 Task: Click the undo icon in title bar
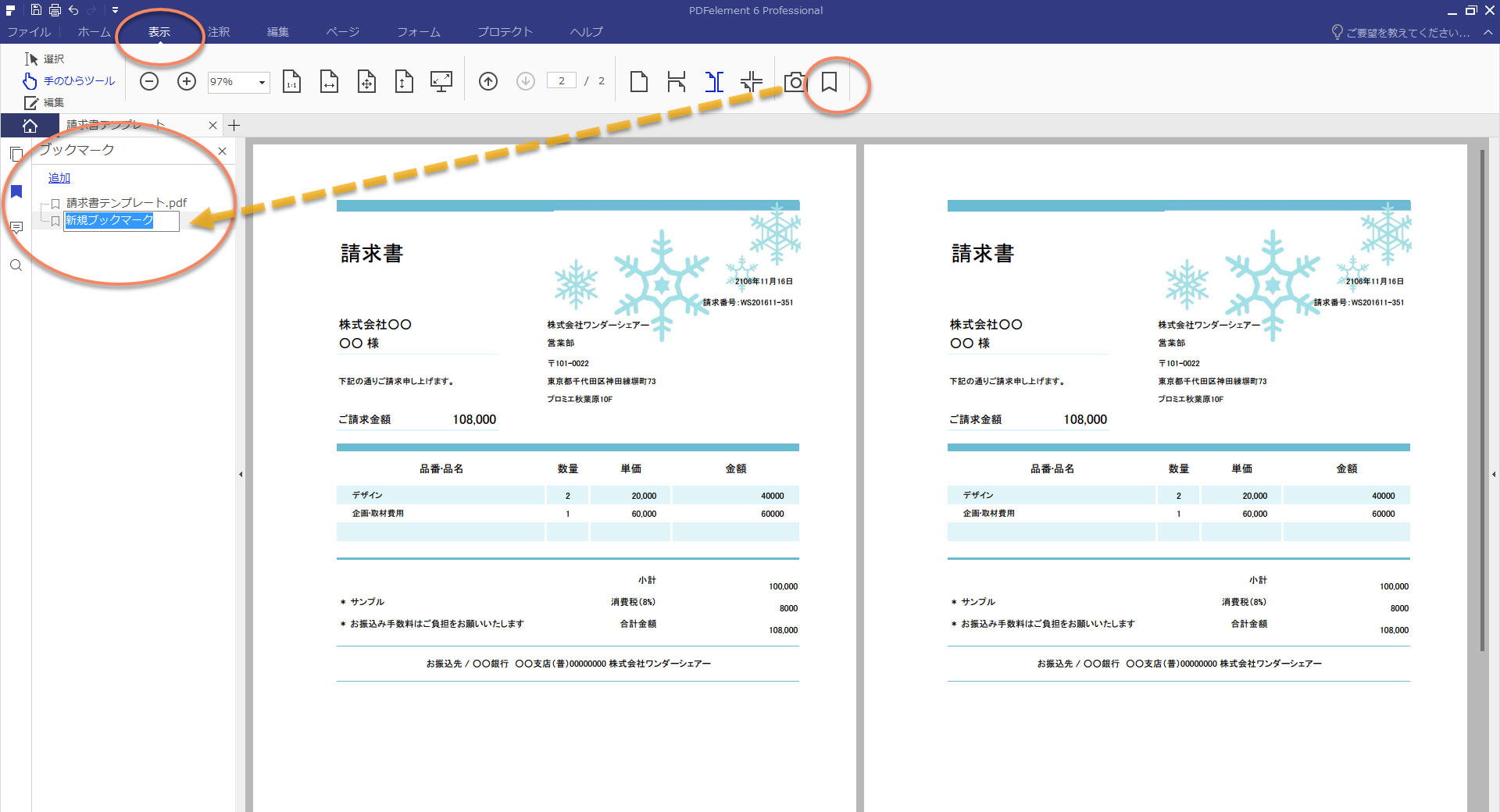pyautogui.click(x=73, y=10)
